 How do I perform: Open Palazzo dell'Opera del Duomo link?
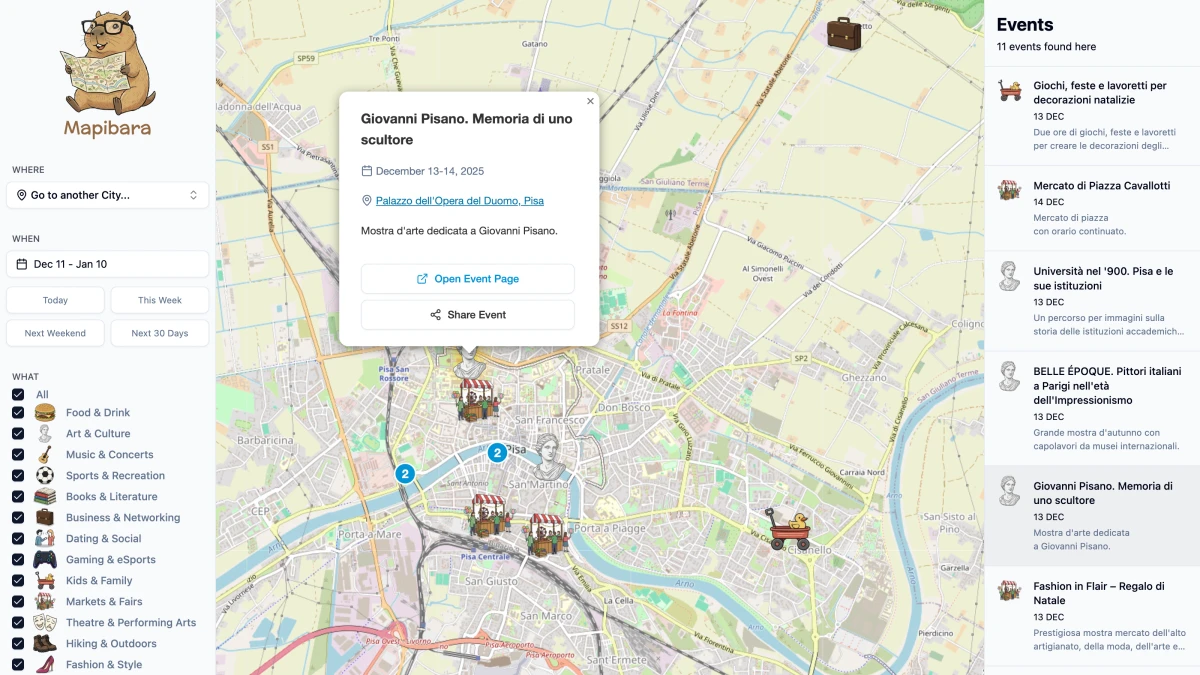(459, 201)
